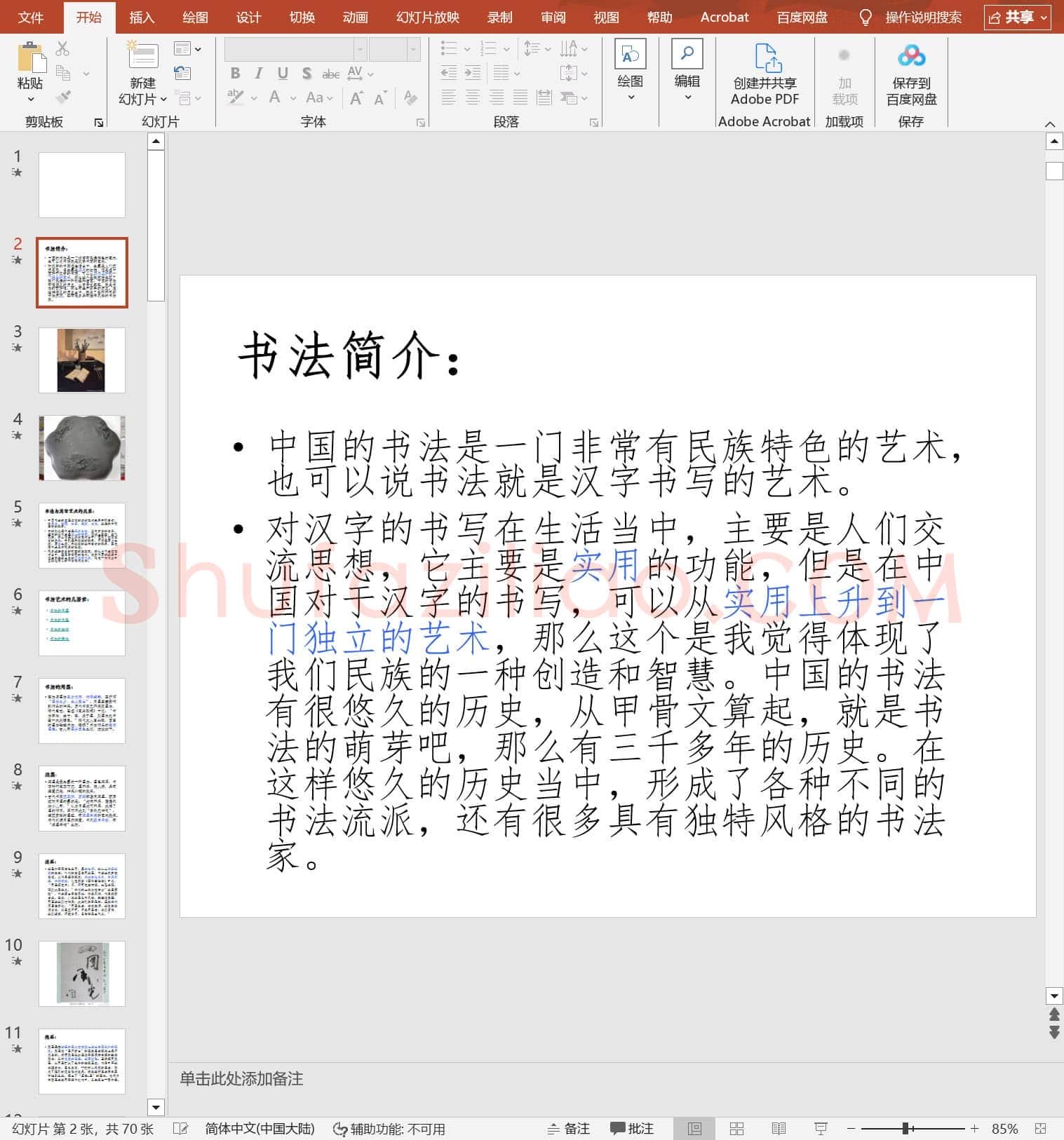Open the Drawing (绘图) gallery
Viewport: 1064px width, 1140px height.
pos(630,70)
